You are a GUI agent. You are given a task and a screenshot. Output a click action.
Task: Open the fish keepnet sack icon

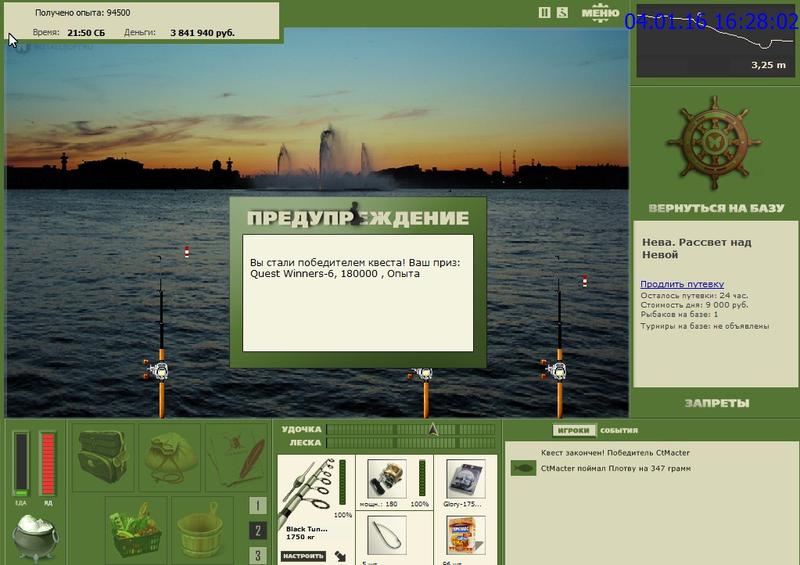tap(169, 457)
